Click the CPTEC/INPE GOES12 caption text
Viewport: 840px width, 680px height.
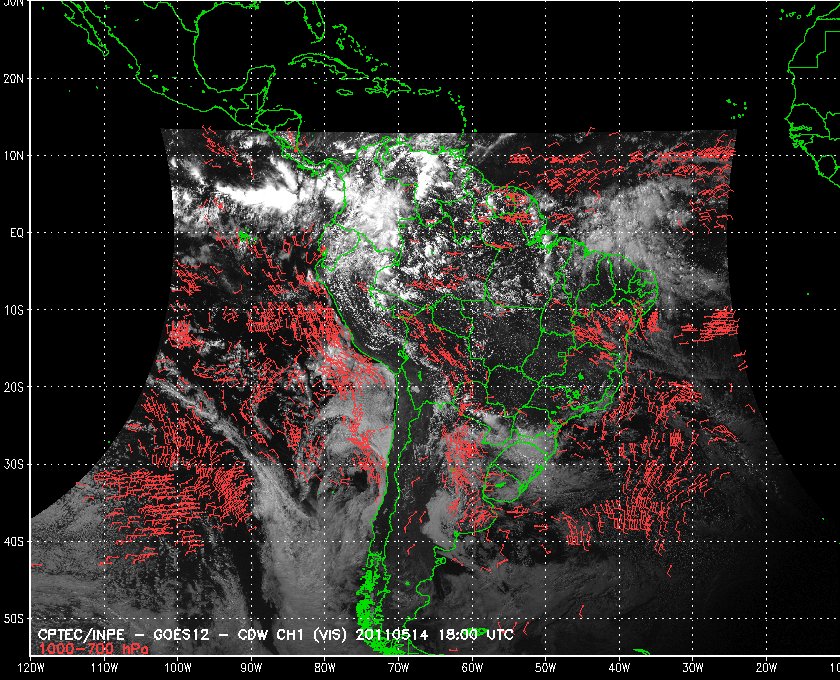point(276,635)
